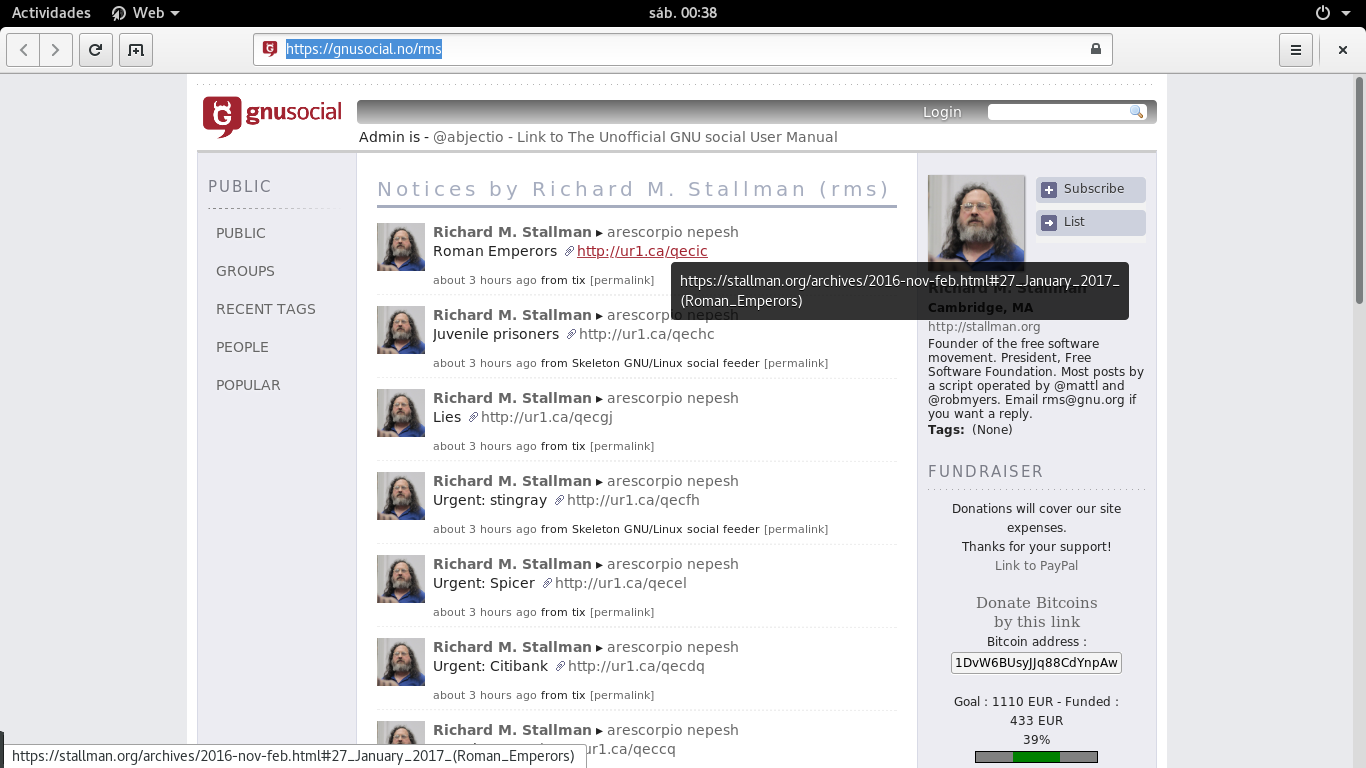Image resolution: width=1366 pixels, height=768 pixels.
Task: Click the plus icon on Subscribe button
Action: [x=1049, y=189]
